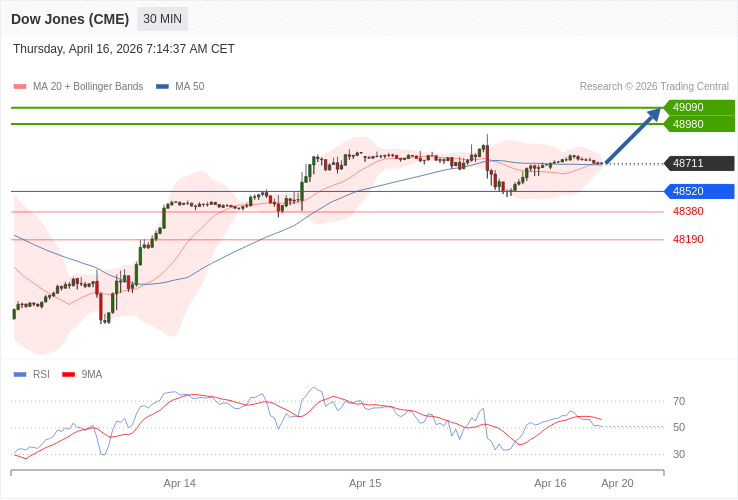Viewport: 738px width, 500px height.
Task: Click the blue upward forecast arrow
Action: click(x=634, y=136)
